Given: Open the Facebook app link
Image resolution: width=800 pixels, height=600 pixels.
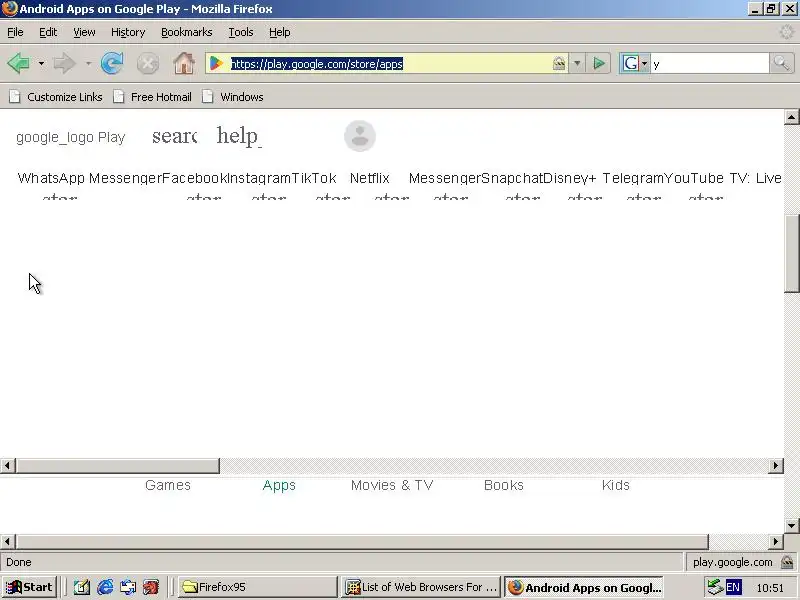Looking at the screenshot, I should click(x=194, y=178).
